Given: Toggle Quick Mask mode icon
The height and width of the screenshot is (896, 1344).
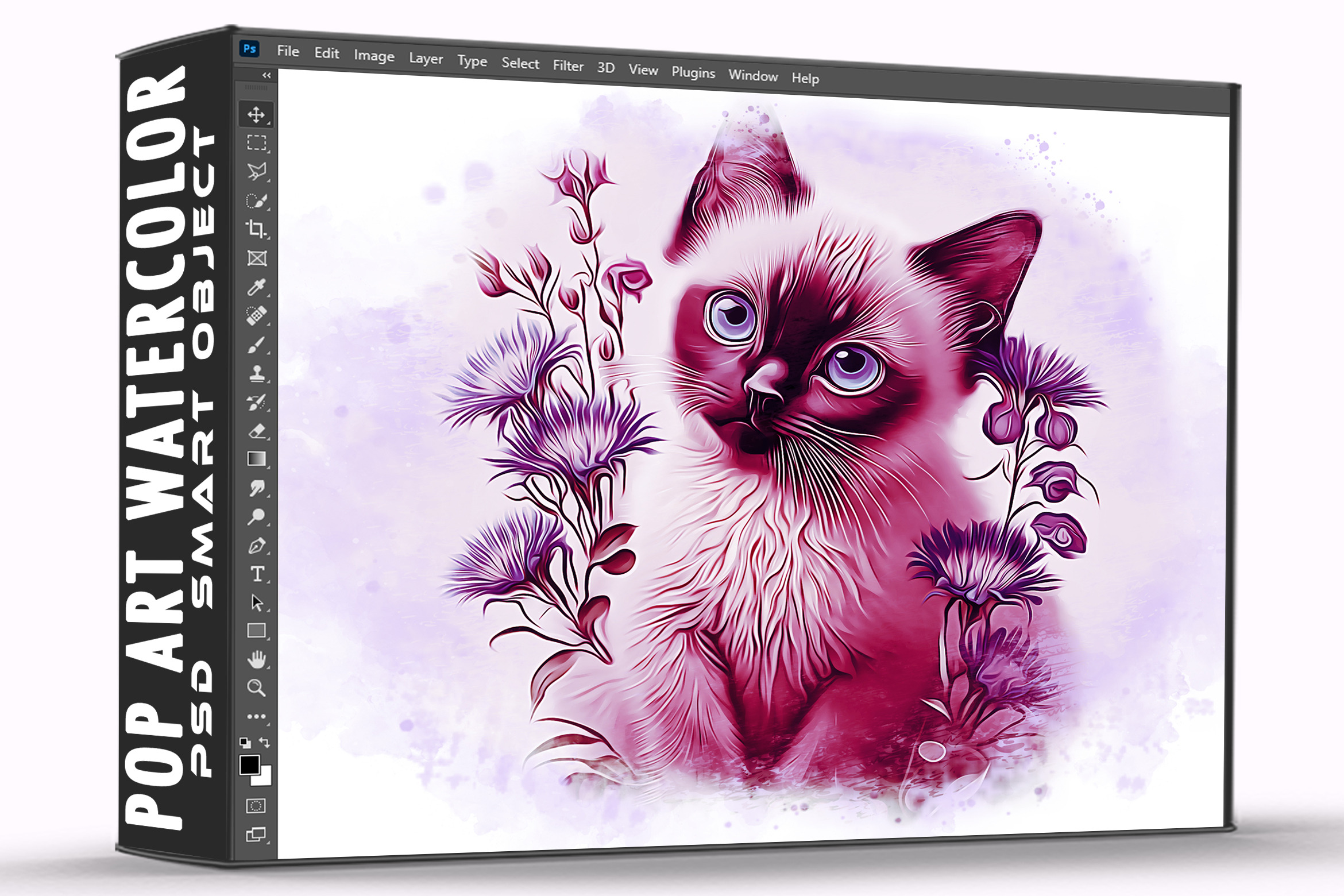Looking at the screenshot, I should pyautogui.click(x=256, y=806).
